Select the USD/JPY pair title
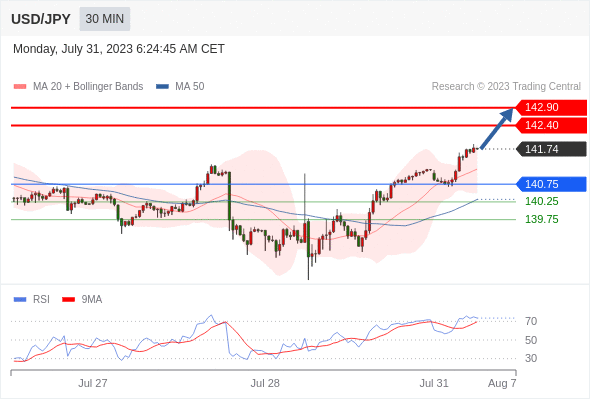Image resolution: width=590 pixels, height=400 pixels. coord(41,19)
